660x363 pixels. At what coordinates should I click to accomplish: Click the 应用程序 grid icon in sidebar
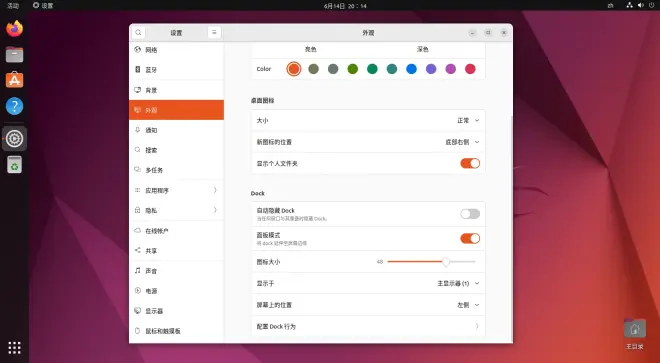pos(137,190)
